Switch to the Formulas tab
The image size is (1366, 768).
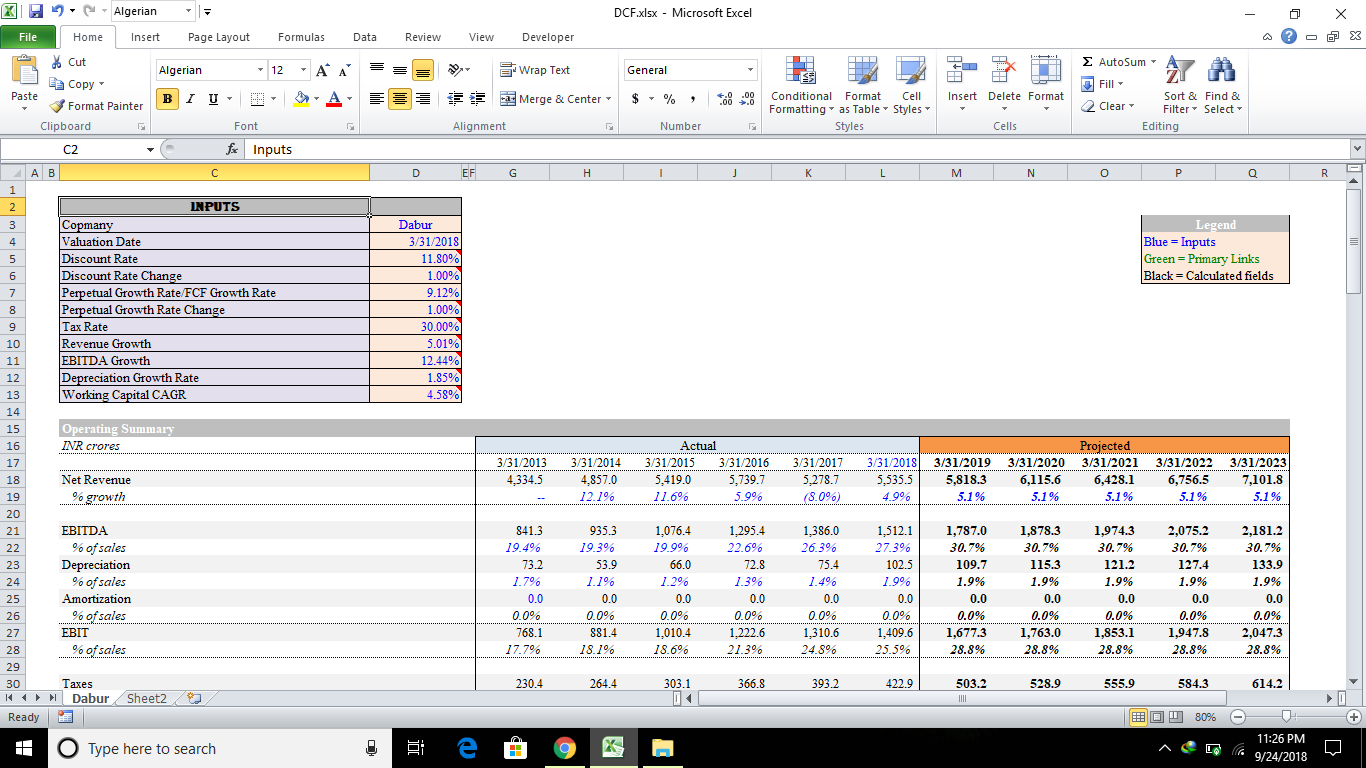pos(301,37)
